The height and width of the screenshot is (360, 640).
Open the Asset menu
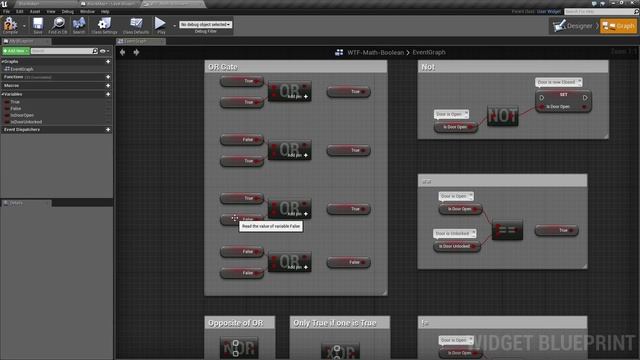pyautogui.click(x=35, y=11)
